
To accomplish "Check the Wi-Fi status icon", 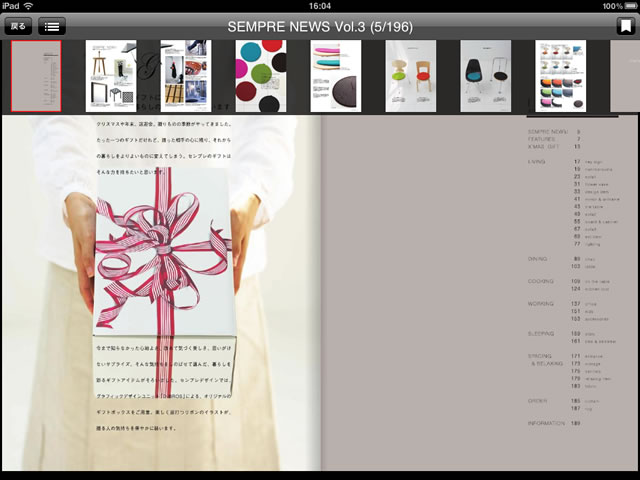I will coord(28,6).
